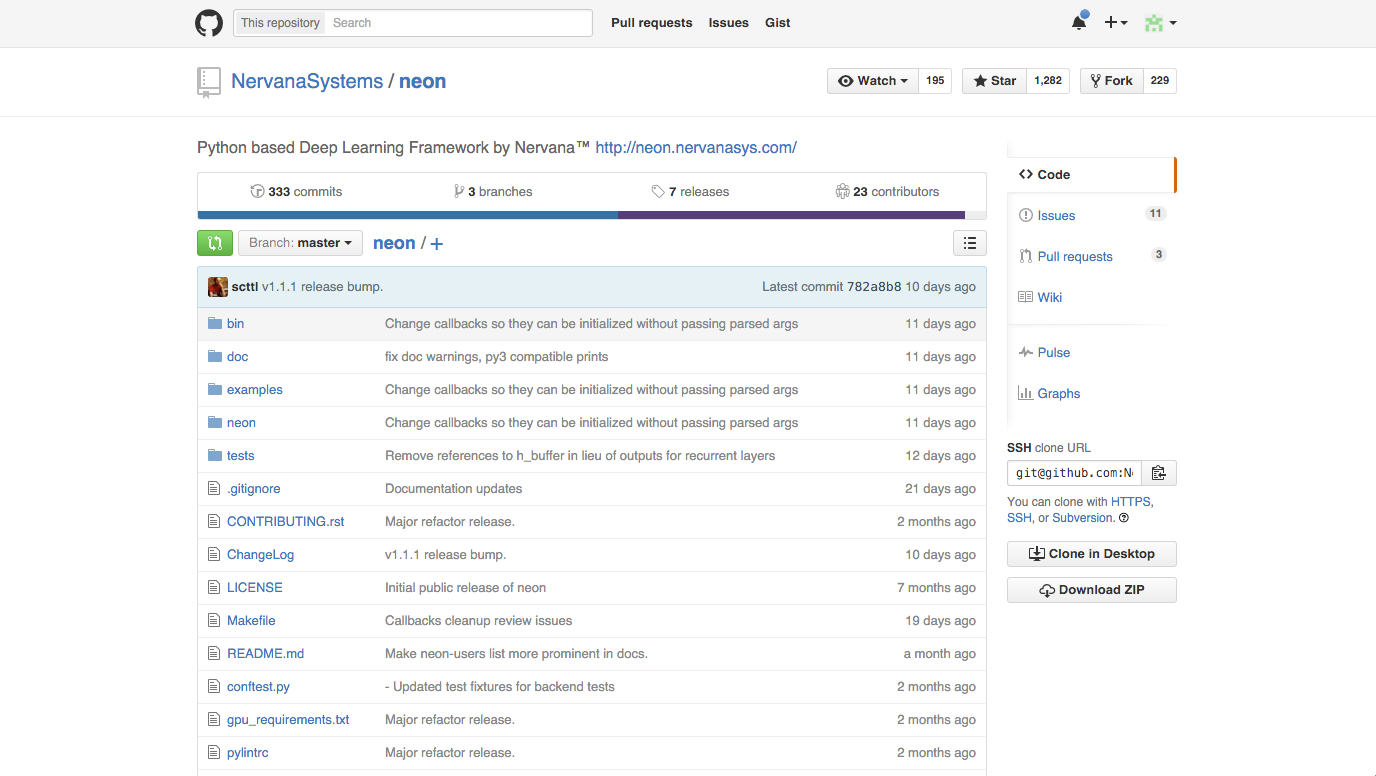Open the commit hash 782a8b8
1376x776 pixels.
coord(874,287)
